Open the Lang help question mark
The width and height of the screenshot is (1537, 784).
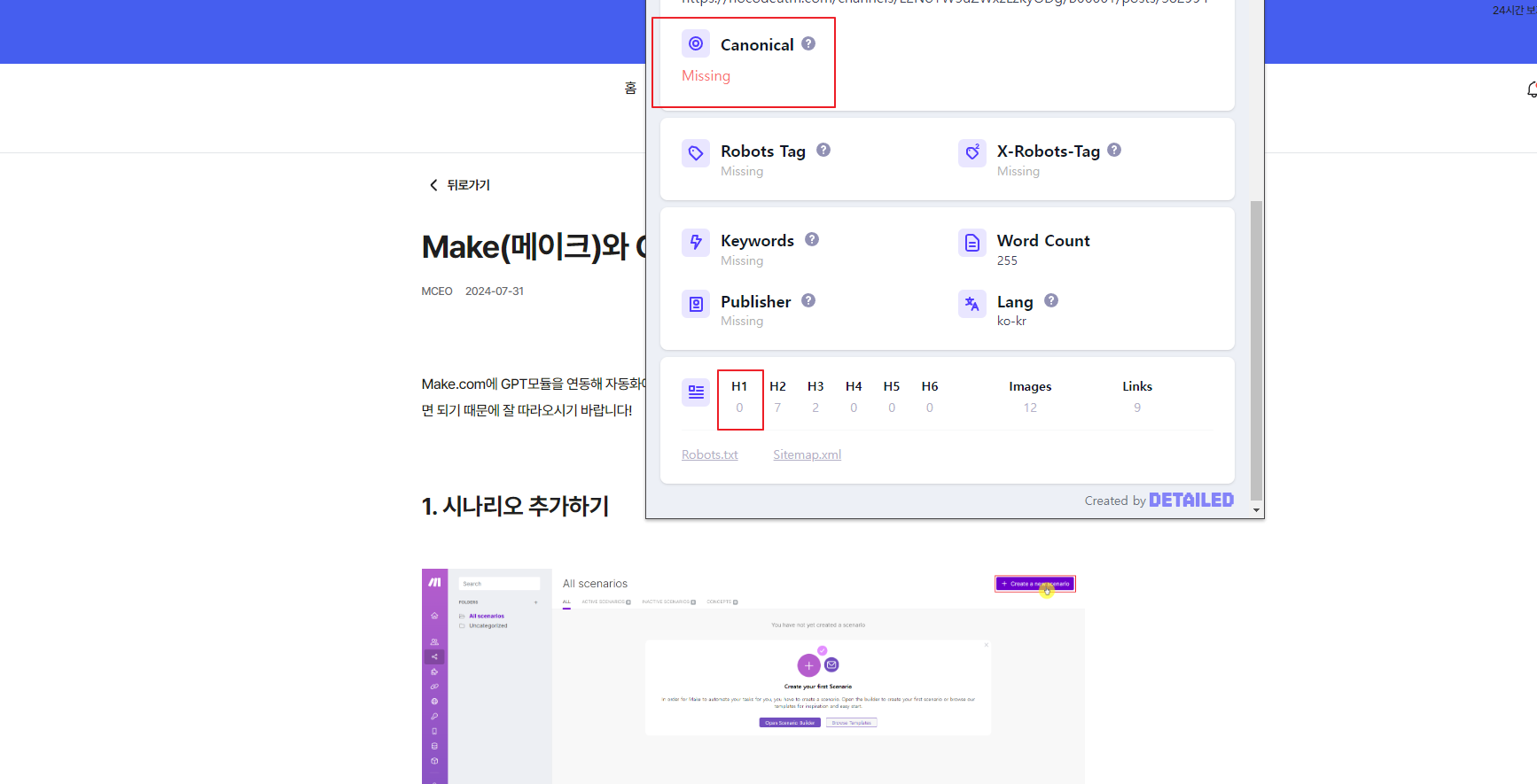click(1051, 300)
